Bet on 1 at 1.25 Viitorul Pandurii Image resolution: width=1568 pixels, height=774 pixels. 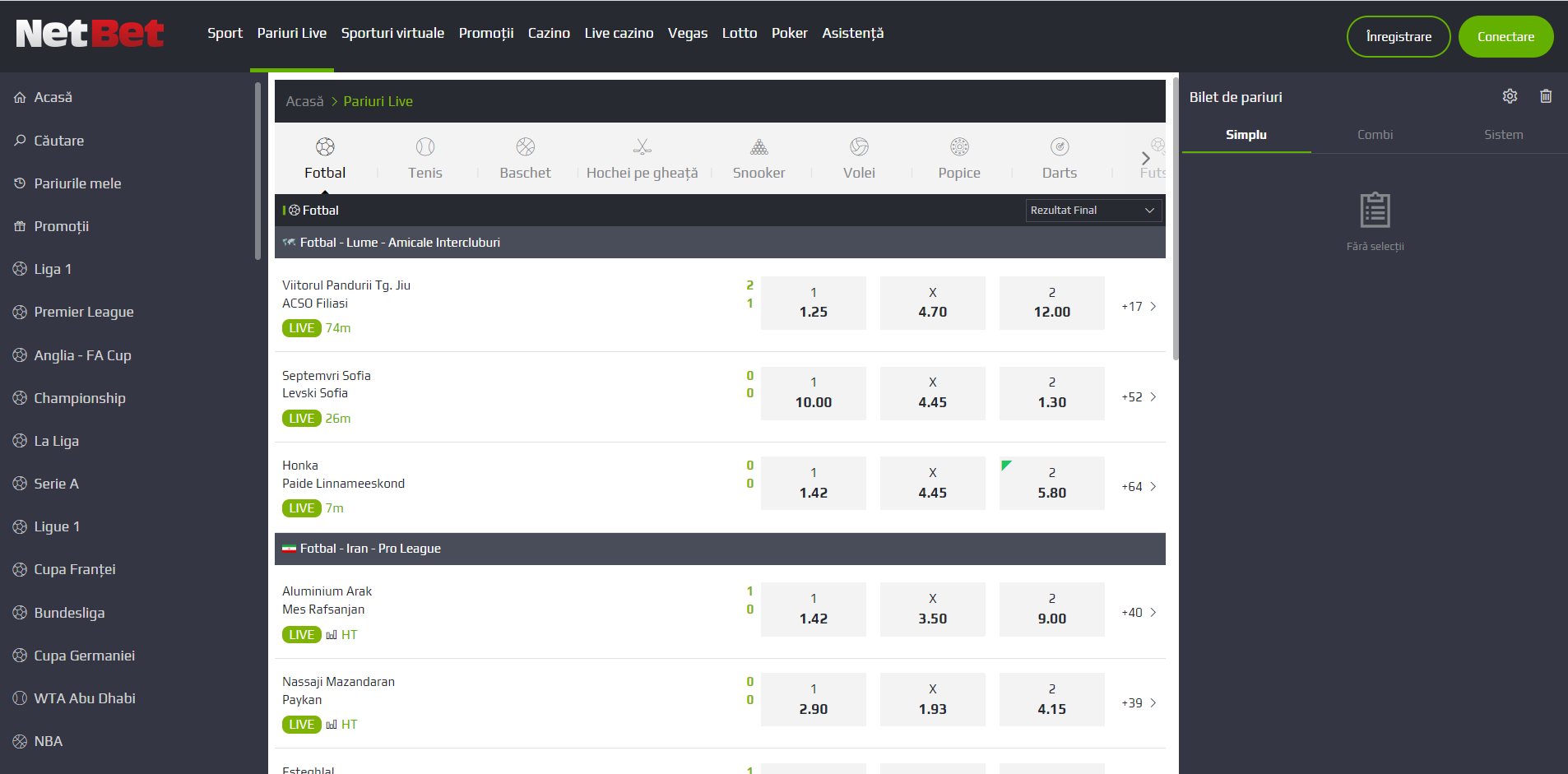coord(814,303)
